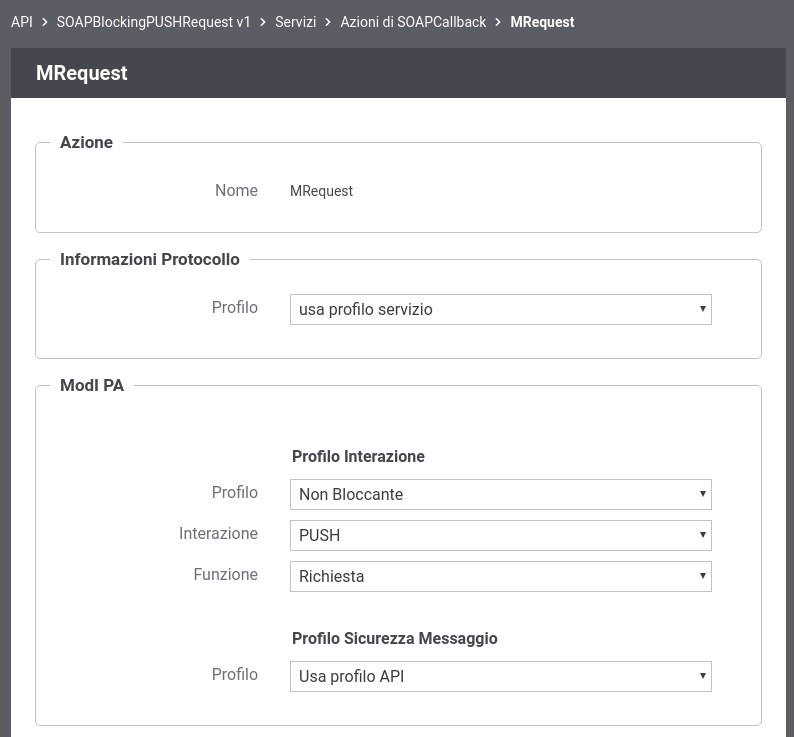Image resolution: width=794 pixels, height=737 pixels.
Task: Open SOAPBlockingPUSHRequest v1 breadcrumb
Action: 153,22
